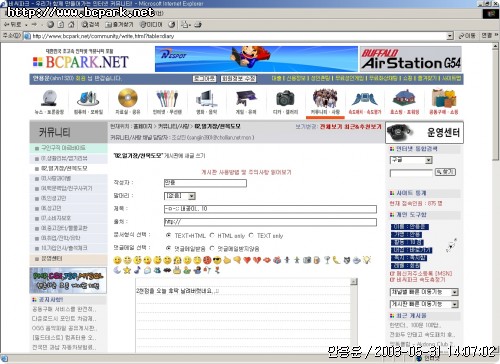This screenshot has height=364, width=500.
Task: Insert the thumbs-up hand emoticon
Action: (227, 260)
